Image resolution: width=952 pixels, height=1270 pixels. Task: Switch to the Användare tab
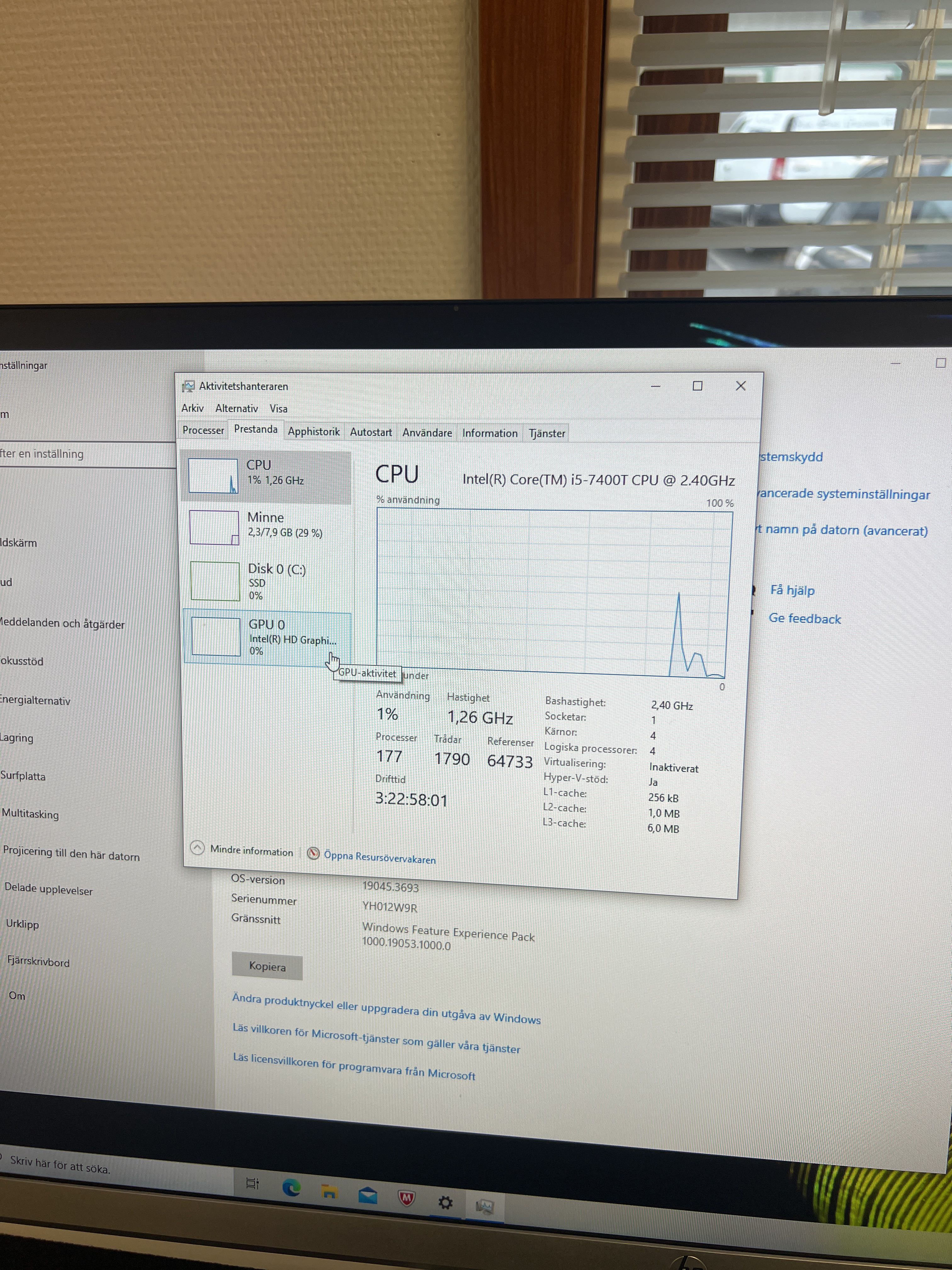[427, 432]
